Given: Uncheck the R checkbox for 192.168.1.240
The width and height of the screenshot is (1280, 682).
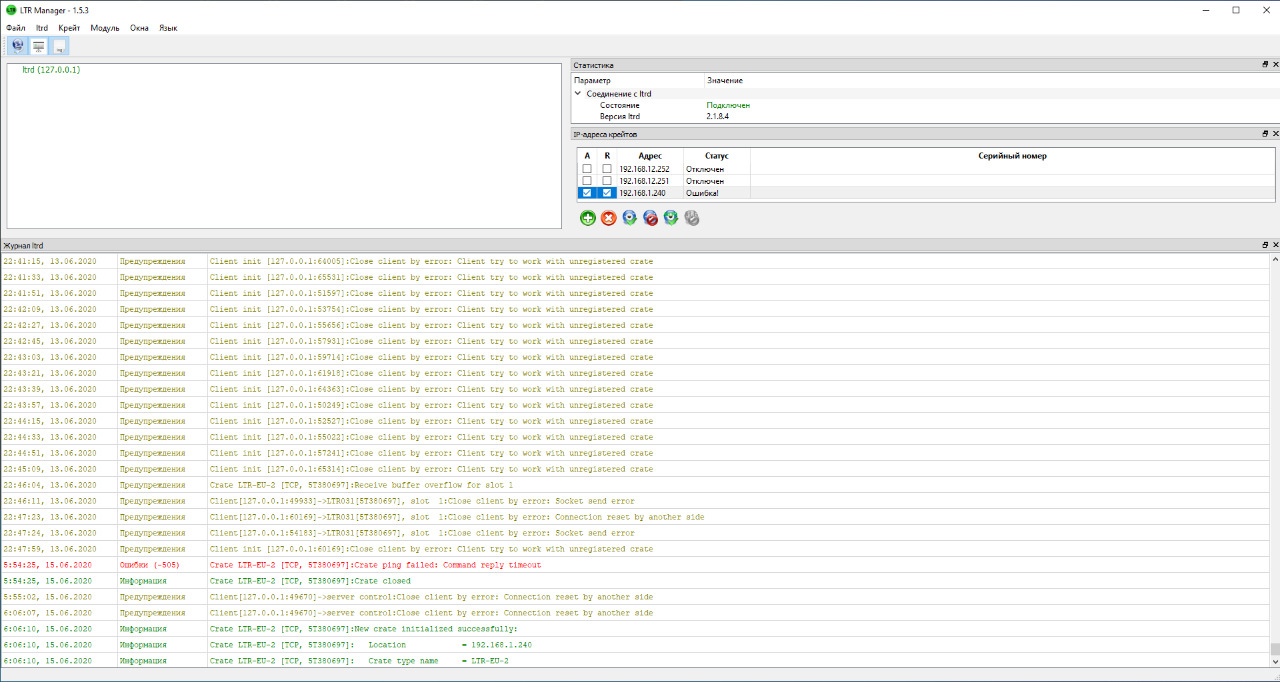Looking at the screenshot, I should [x=607, y=193].
